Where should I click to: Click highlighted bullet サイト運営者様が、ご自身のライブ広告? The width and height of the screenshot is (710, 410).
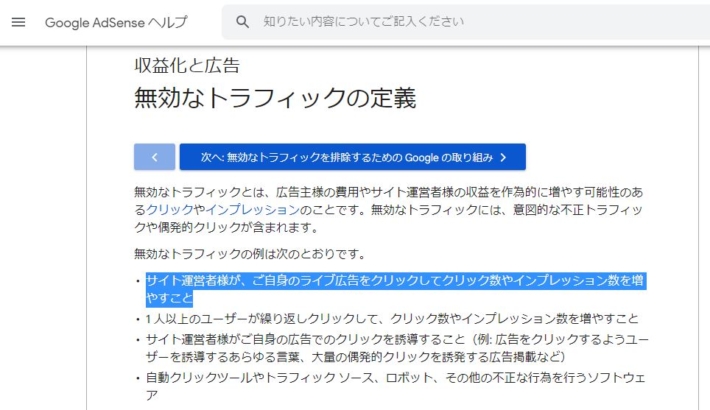point(396,289)
